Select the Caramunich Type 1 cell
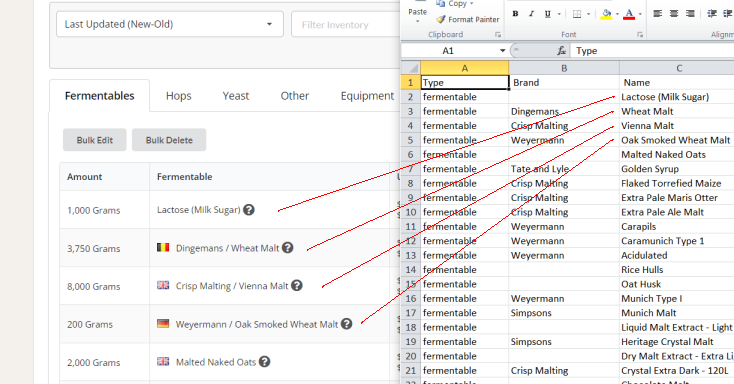 (x=677, y=241)
